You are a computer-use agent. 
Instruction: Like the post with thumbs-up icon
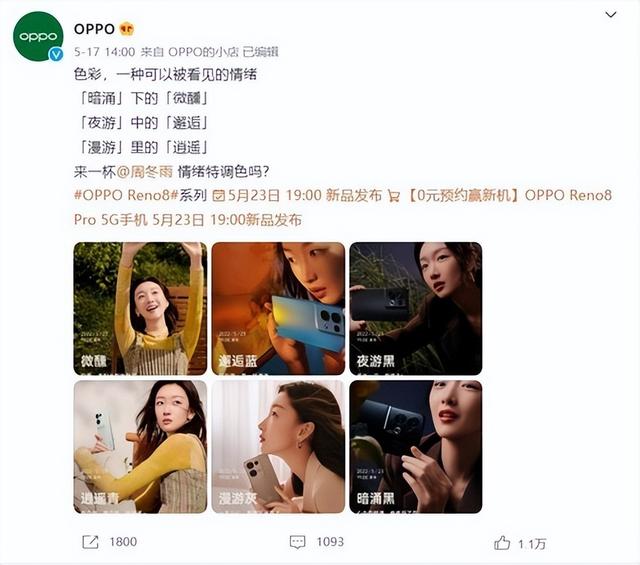[502, 543]
